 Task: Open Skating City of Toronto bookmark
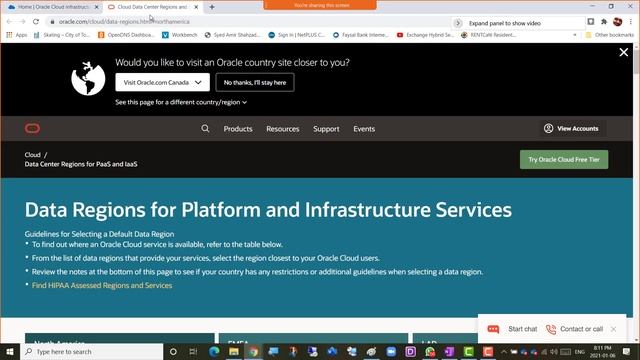(x=61, y=35)
